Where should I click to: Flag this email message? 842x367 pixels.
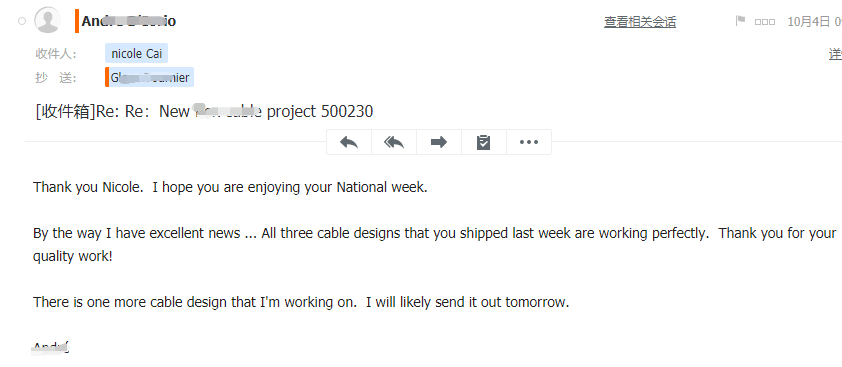(x=741, y=21)
